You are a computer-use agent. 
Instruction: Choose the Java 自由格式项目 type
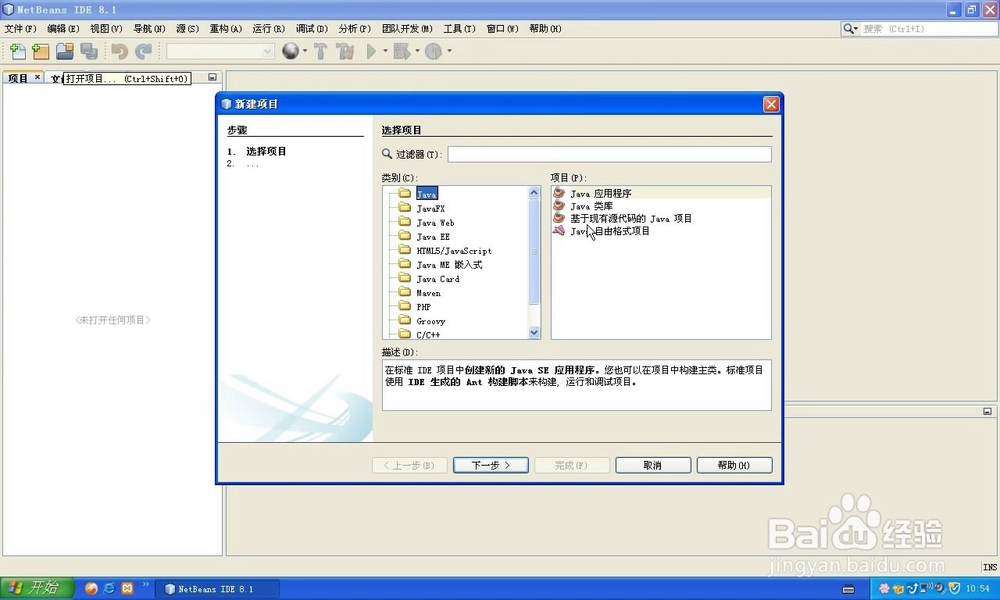click(610, 231)
